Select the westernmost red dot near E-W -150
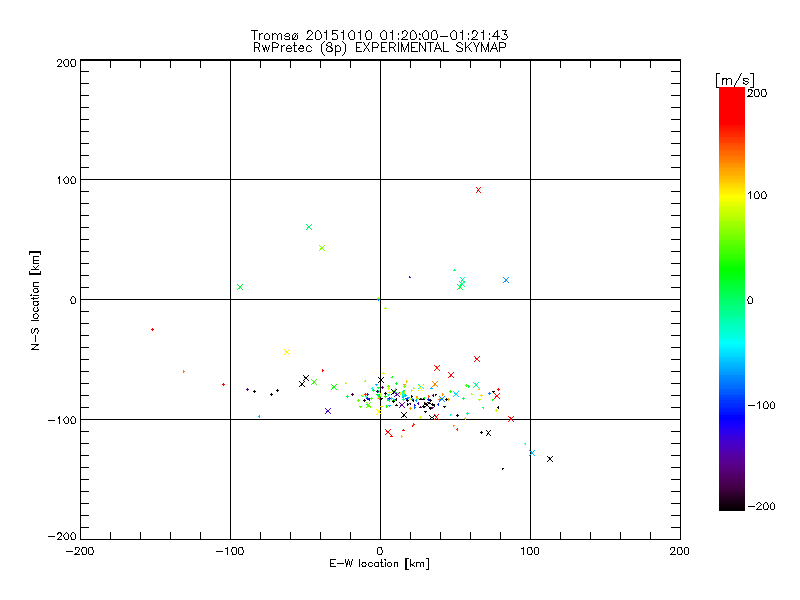 [x=153, y=330]
